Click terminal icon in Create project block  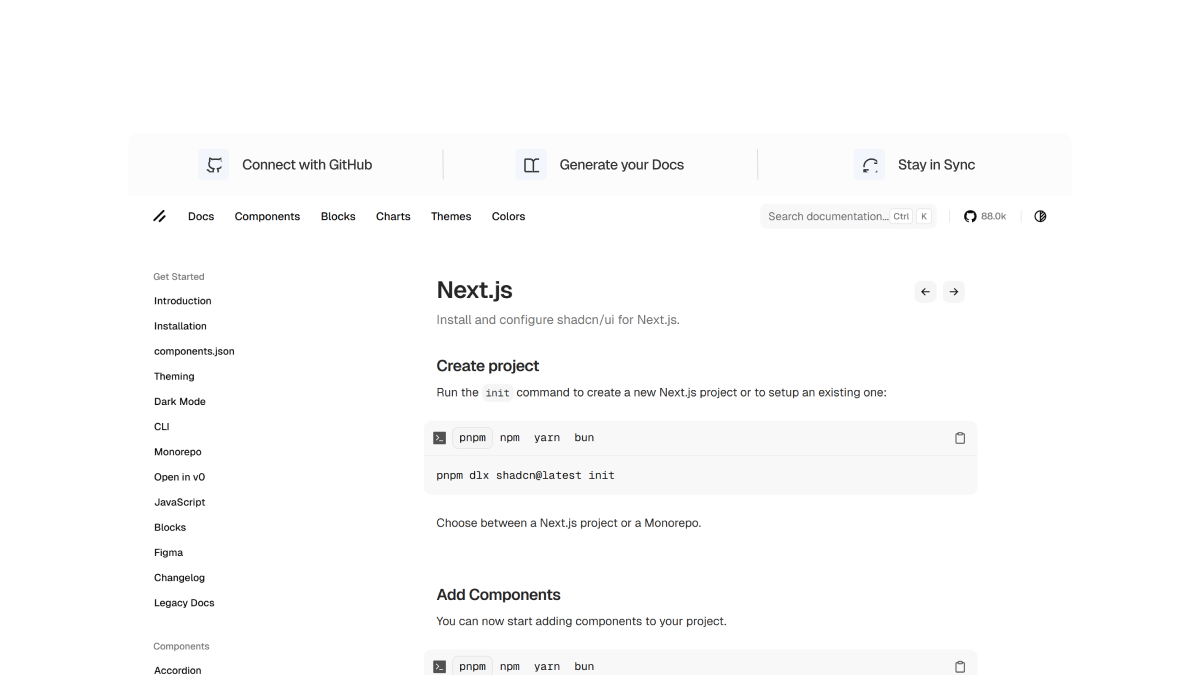point(439,438)
